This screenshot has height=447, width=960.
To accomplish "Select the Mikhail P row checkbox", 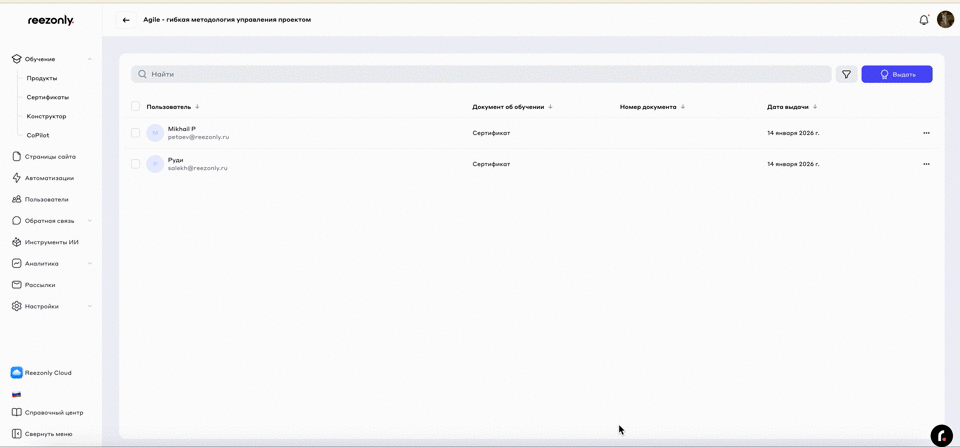I will click(136, 133).
